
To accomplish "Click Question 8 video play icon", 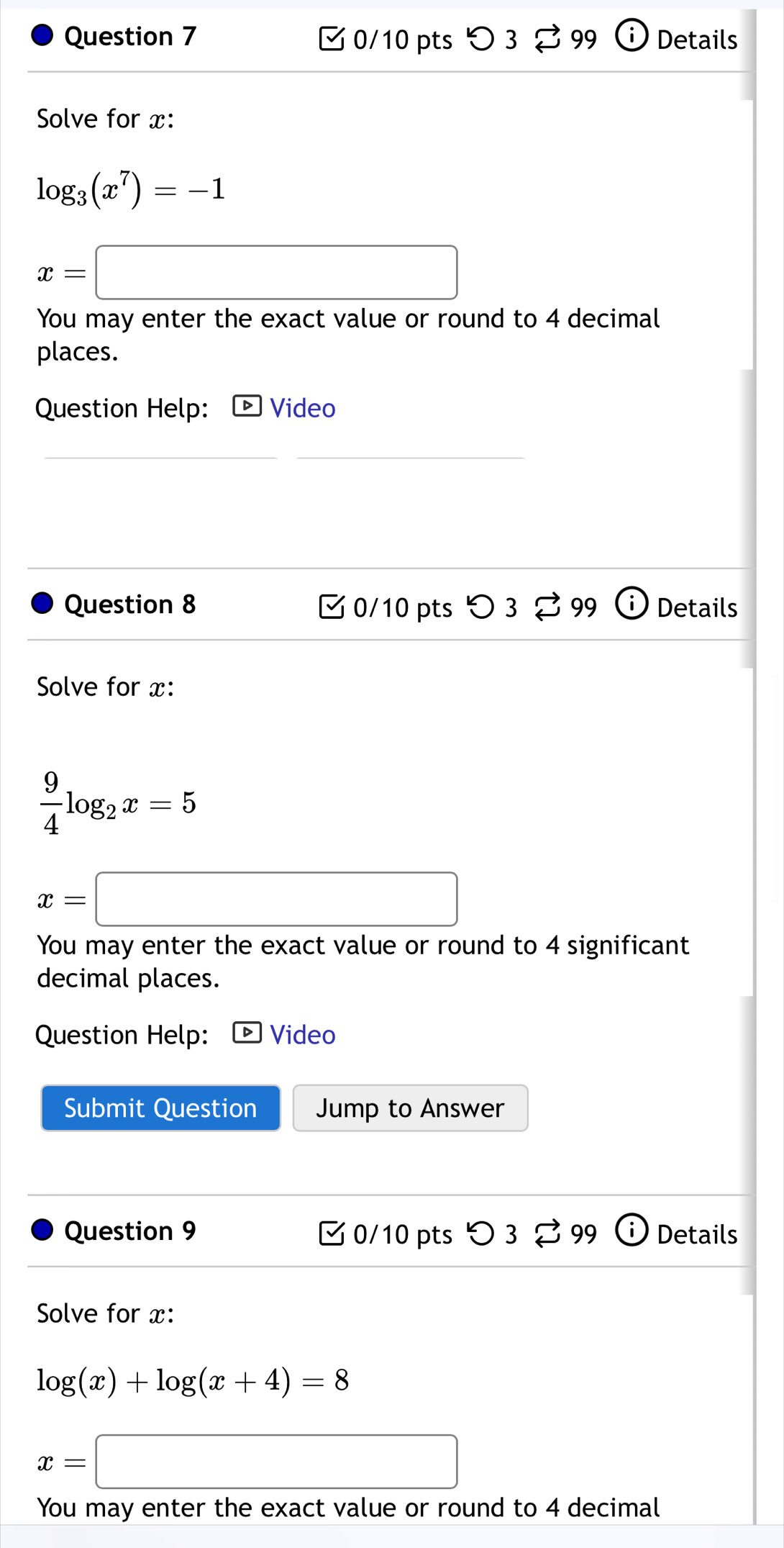I will [x=247, y=1033].
